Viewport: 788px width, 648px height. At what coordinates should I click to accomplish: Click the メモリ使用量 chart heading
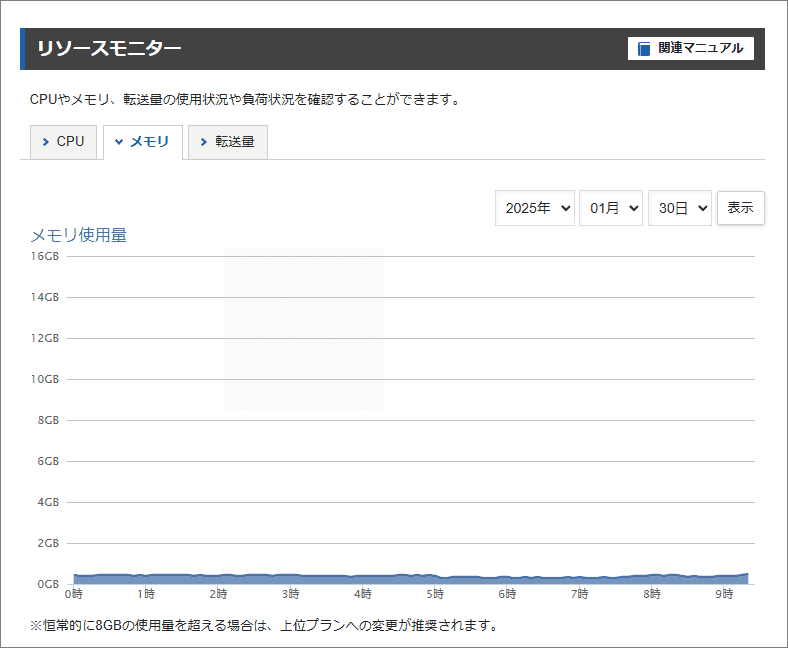(x=78, y=235)
